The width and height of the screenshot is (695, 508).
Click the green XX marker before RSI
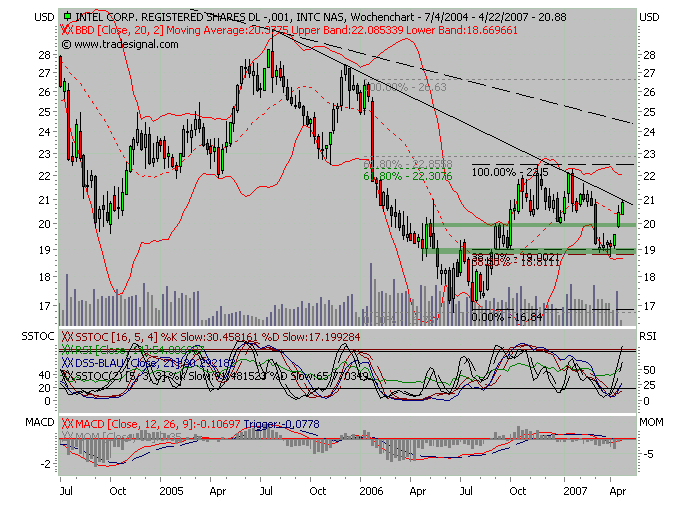pyautogui.click(x=67, y=350)
